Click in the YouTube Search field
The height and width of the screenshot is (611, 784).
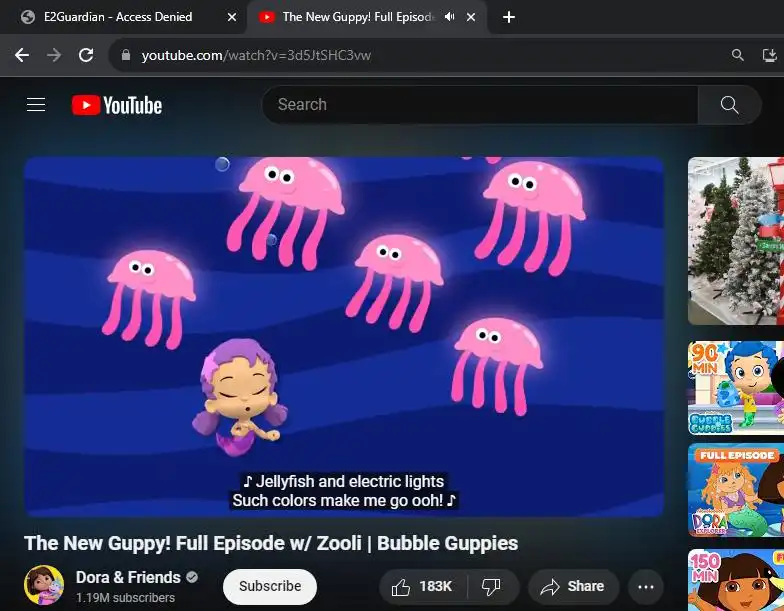(x=480, y=105)
